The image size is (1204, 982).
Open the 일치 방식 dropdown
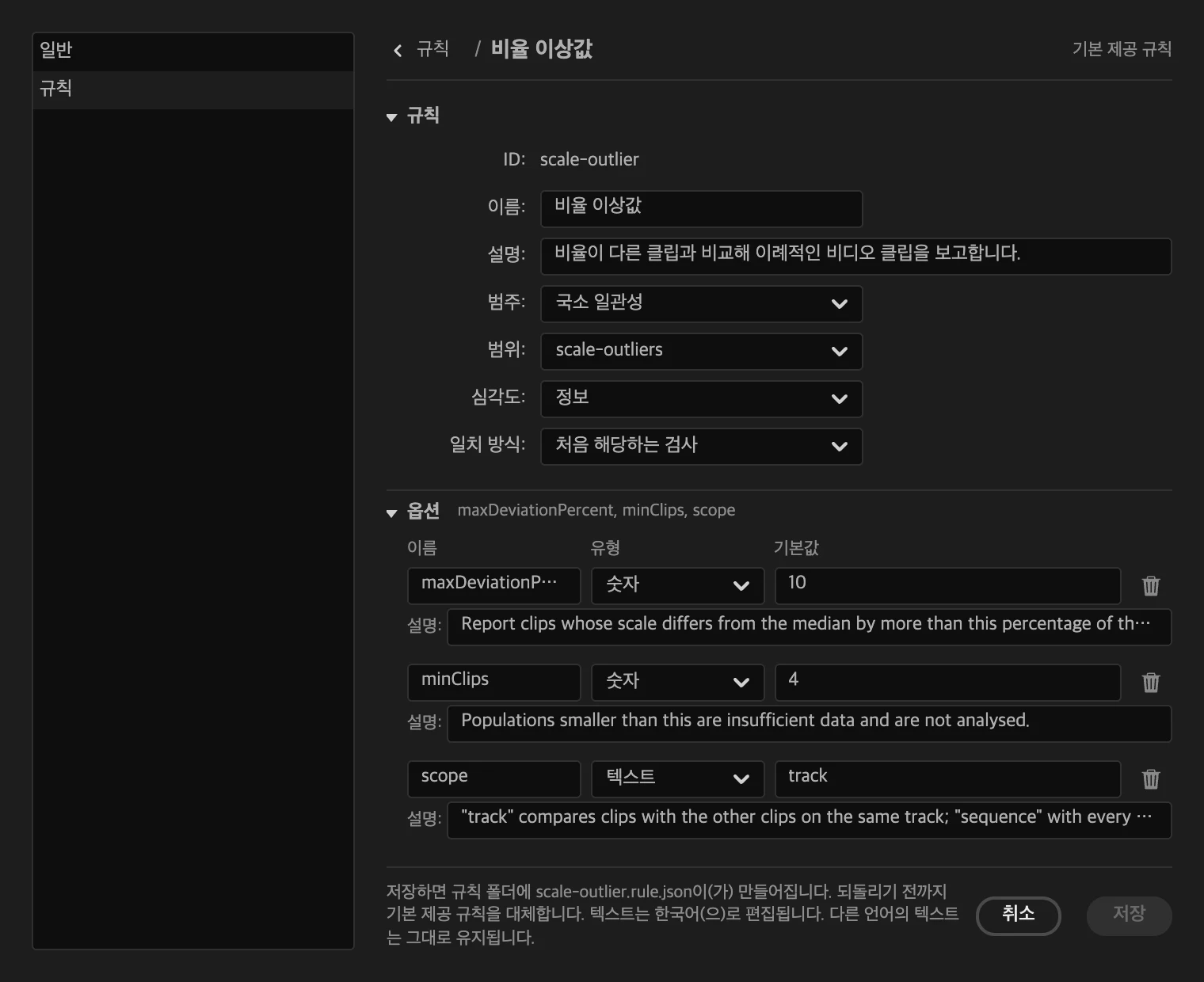tap(702, 447)
